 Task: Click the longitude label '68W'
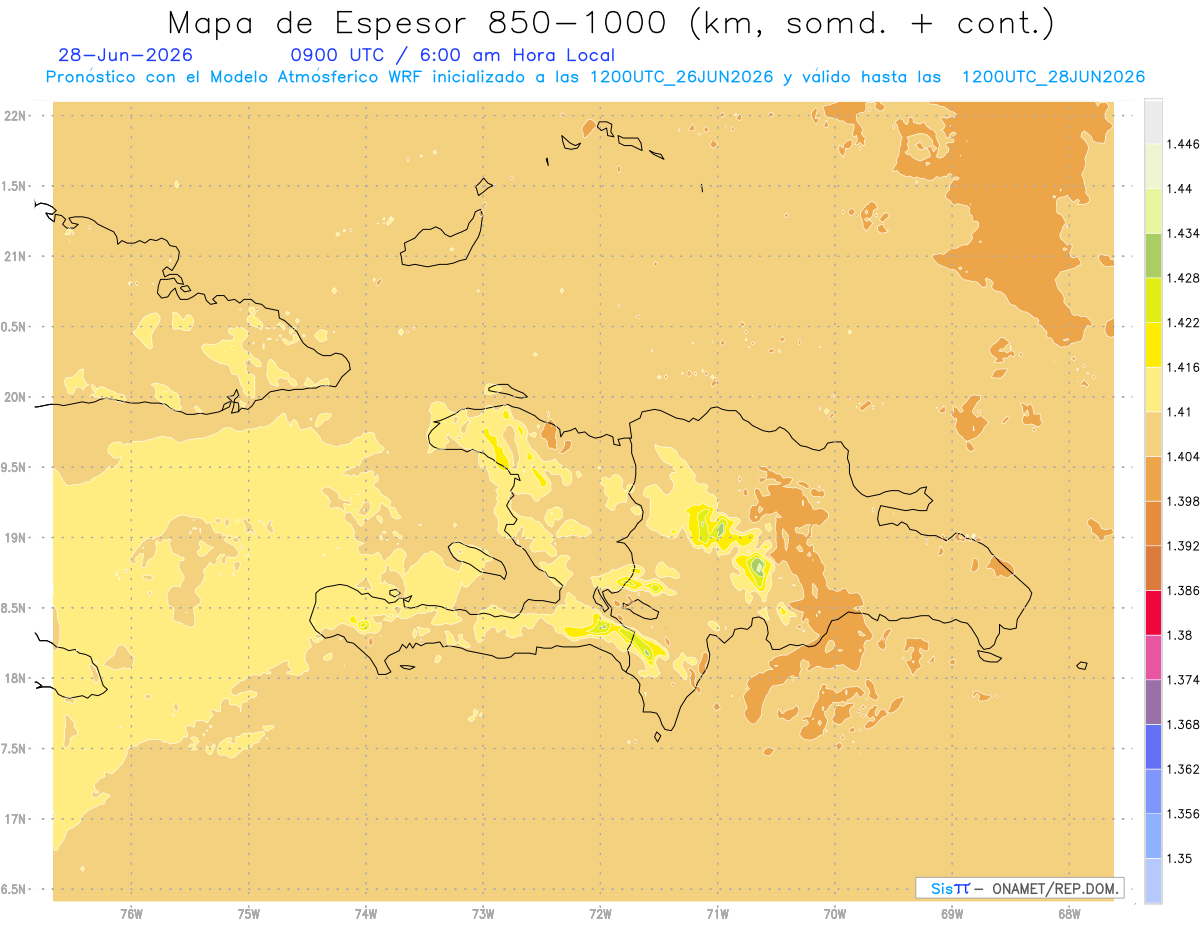pyautogui.click(x=1068, y=913)
